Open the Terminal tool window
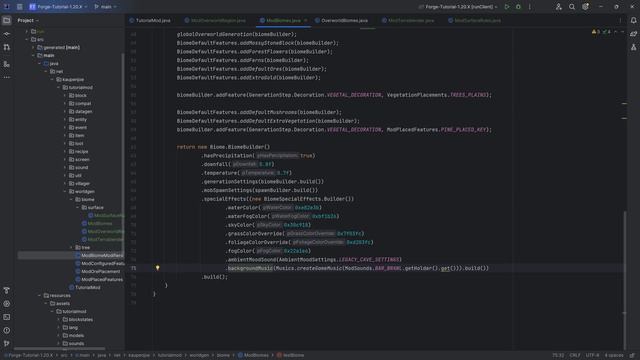Image resolution: width=640 pixels, height=360 pixels. click(x=7, y=317)
